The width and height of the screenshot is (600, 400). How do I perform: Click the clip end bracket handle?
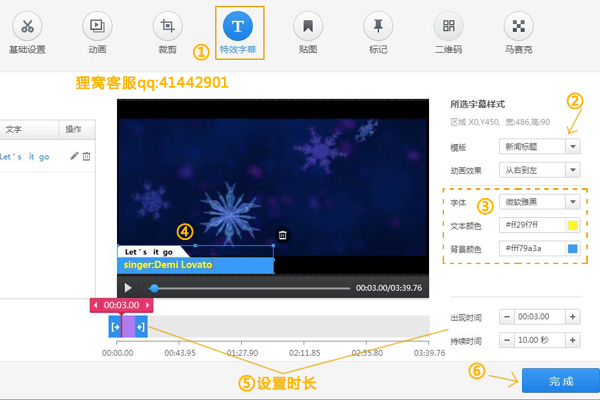[141, 327]
